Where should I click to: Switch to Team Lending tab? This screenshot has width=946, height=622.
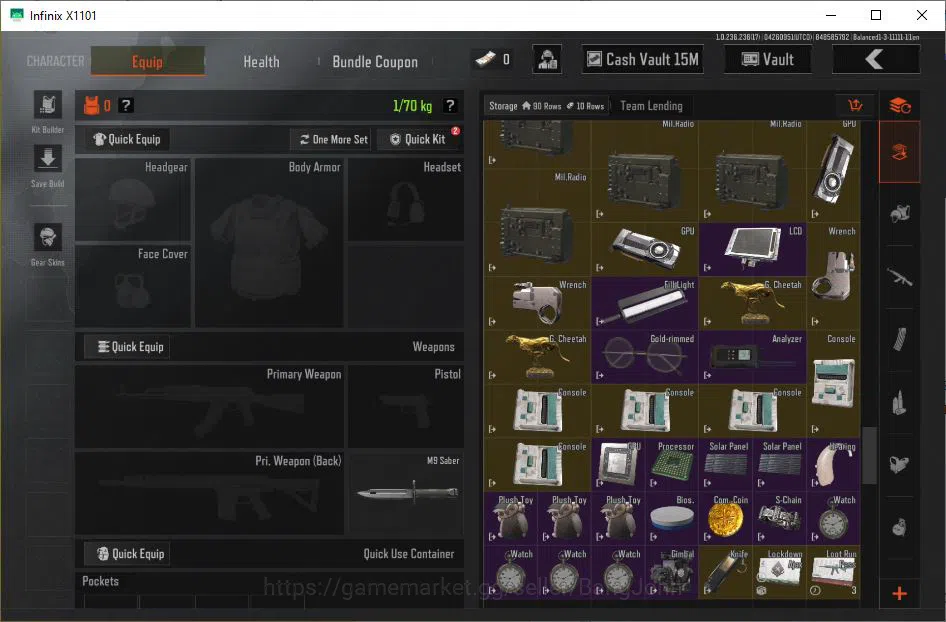point(652,106)
